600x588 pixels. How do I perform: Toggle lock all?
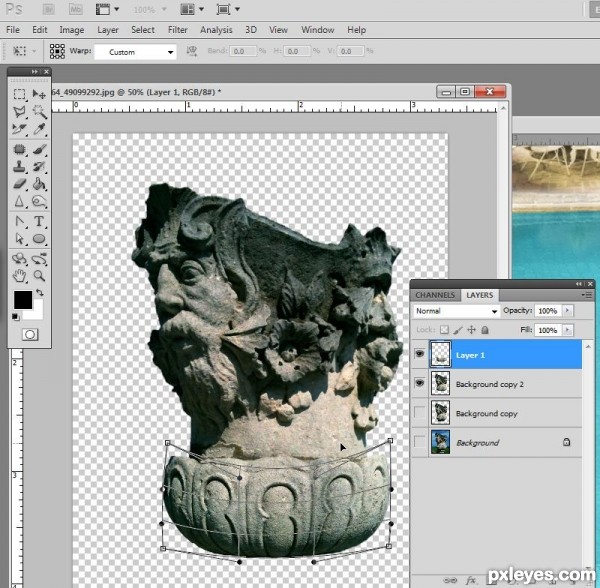coord(485,329)
